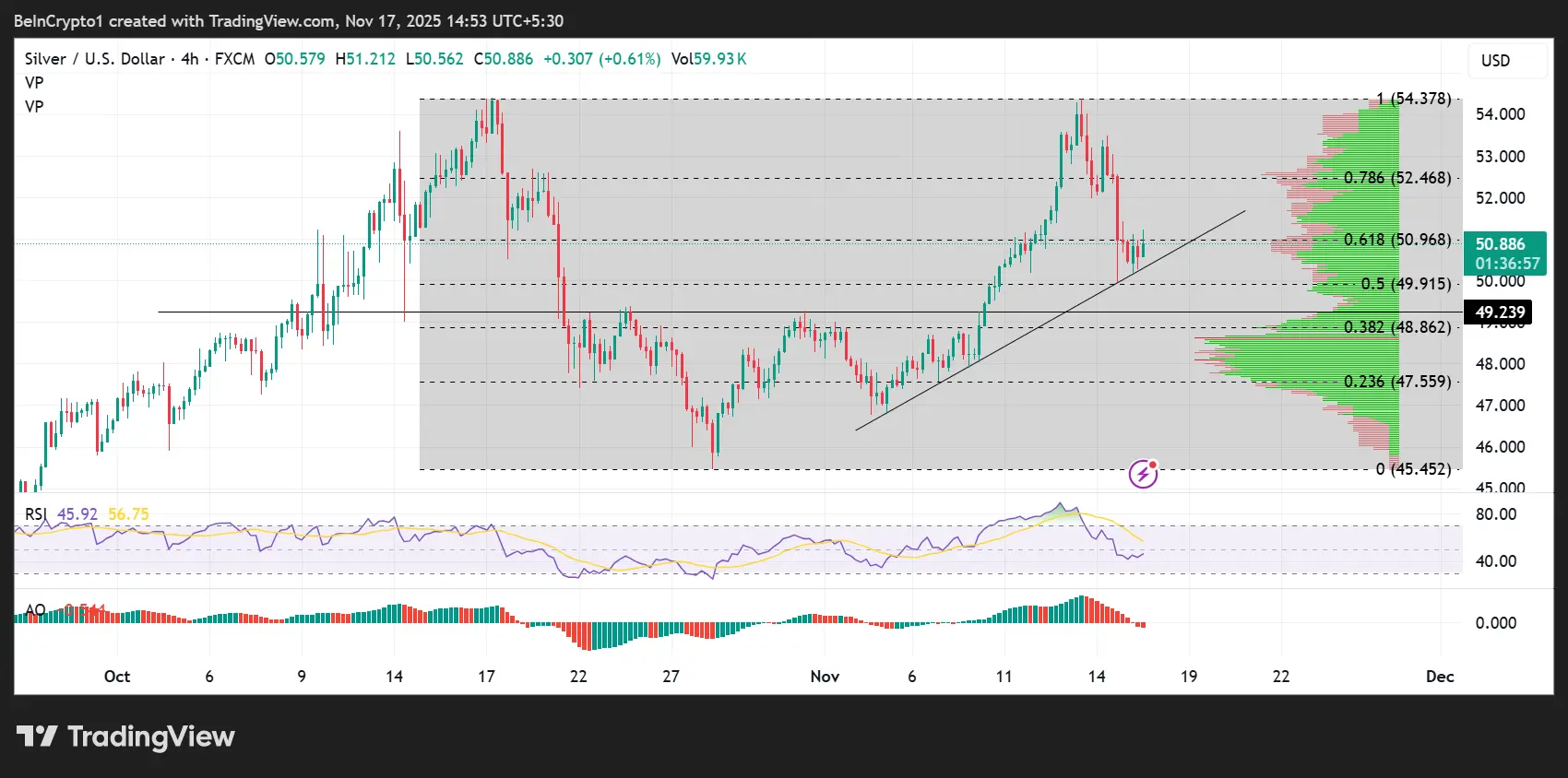Click the RSI indicator label
Viewport: 1568px width, 778px height.
[x=35, y=514]
